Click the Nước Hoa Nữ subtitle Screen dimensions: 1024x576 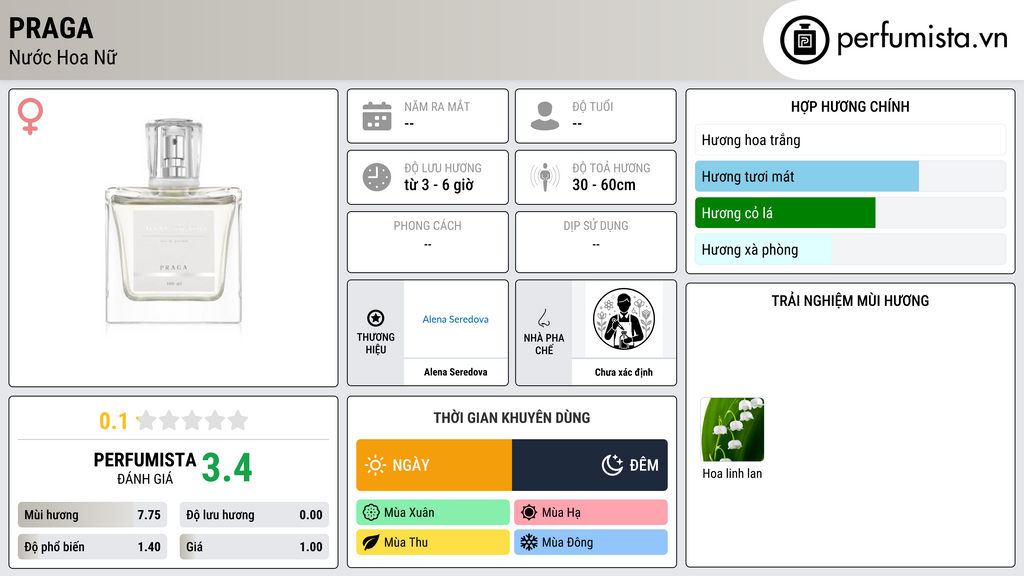pos(63,58)
